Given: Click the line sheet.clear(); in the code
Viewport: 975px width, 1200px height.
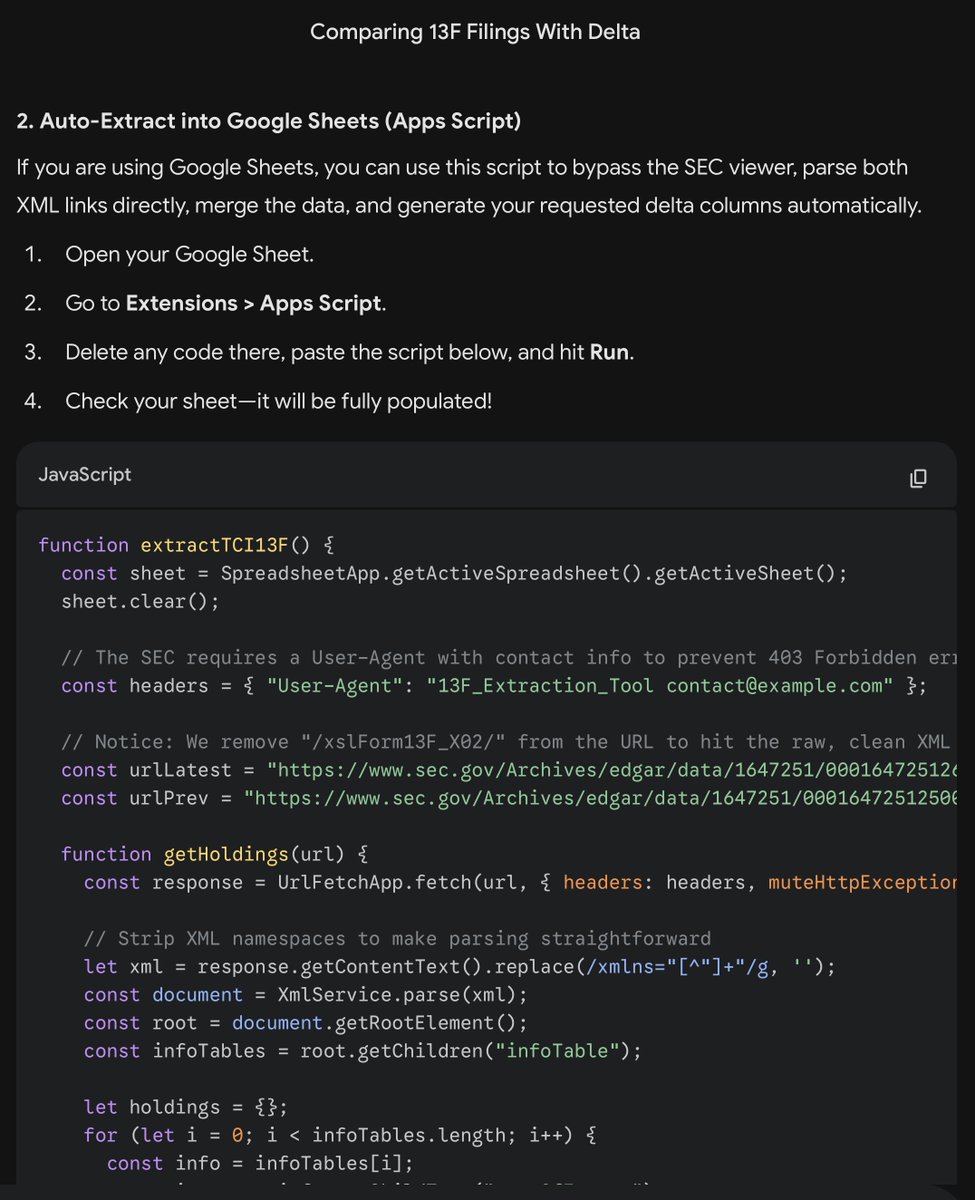Looking at the screenshot, I should pyautogui.click(x=140, y=602).
